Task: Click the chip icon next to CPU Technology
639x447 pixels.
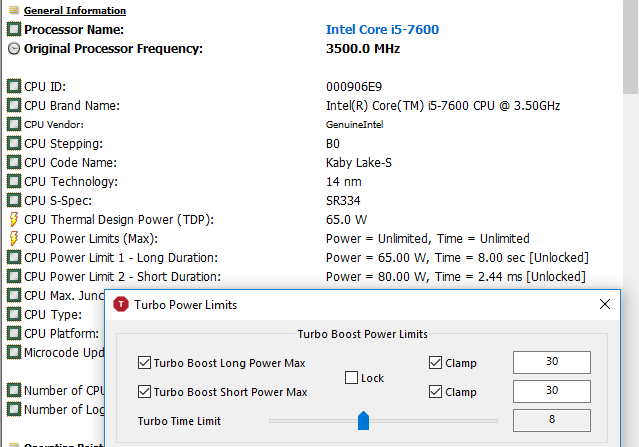Action: [14, 181]
